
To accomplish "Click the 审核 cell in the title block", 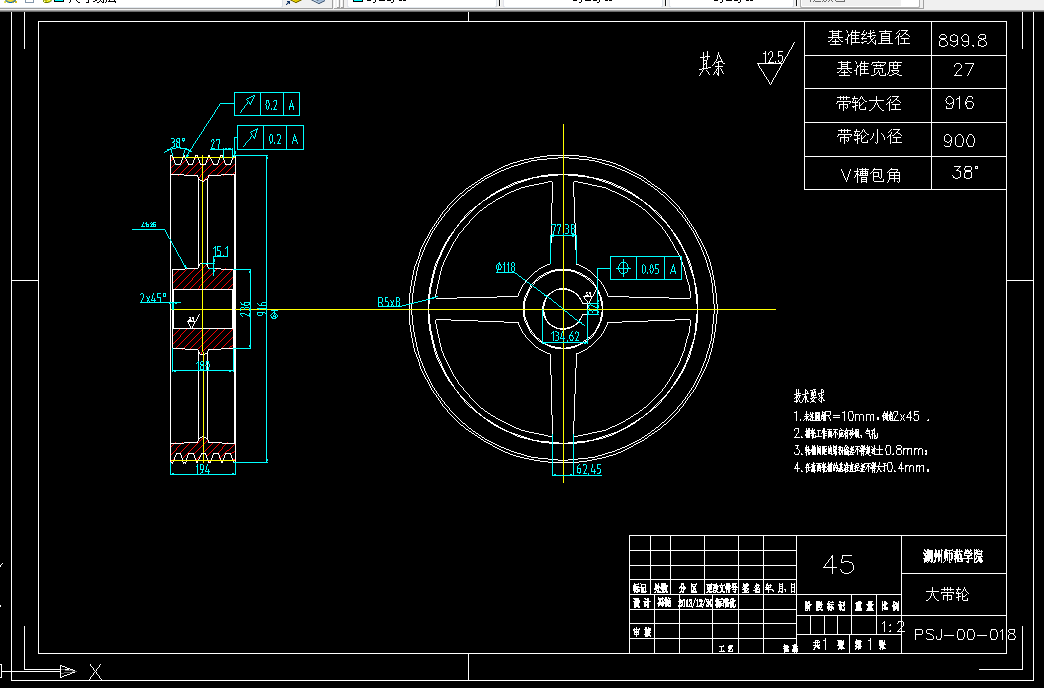I will pos(643,632).
